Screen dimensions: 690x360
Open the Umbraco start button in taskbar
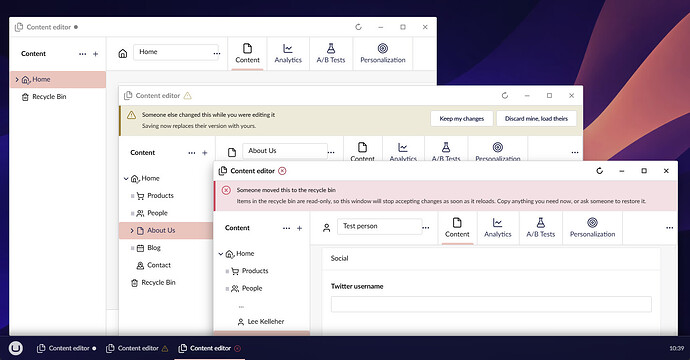pos(15,348)
